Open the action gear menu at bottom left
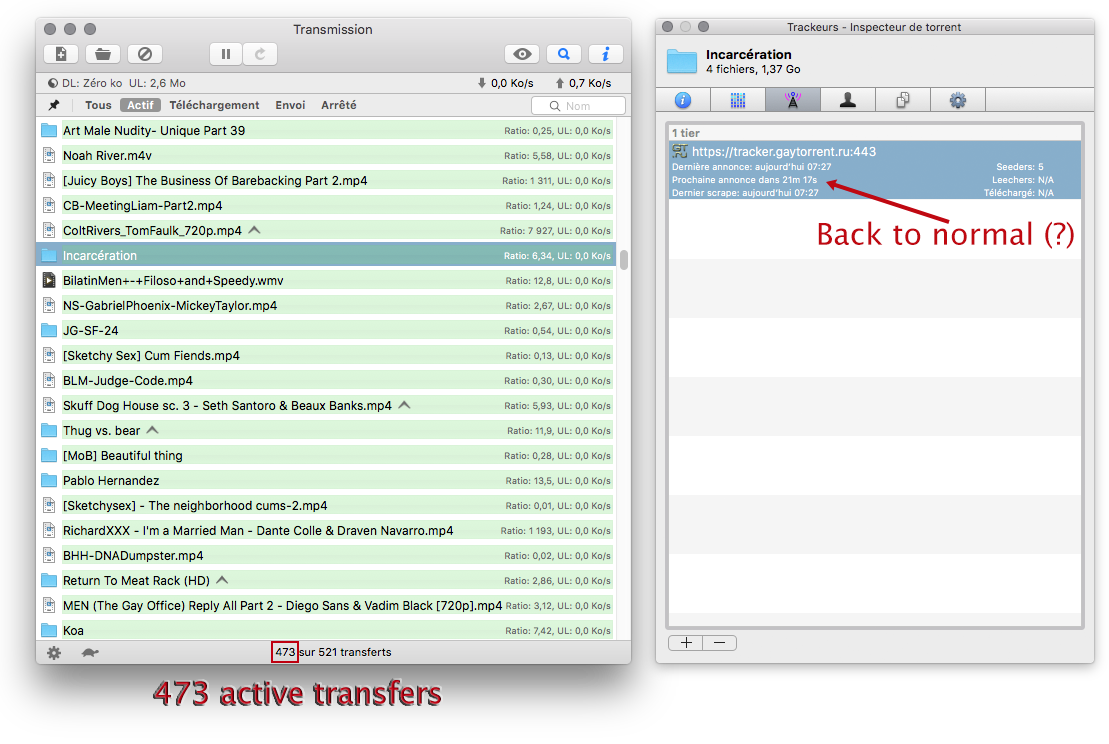1109x744 pixels. [54, 653]
